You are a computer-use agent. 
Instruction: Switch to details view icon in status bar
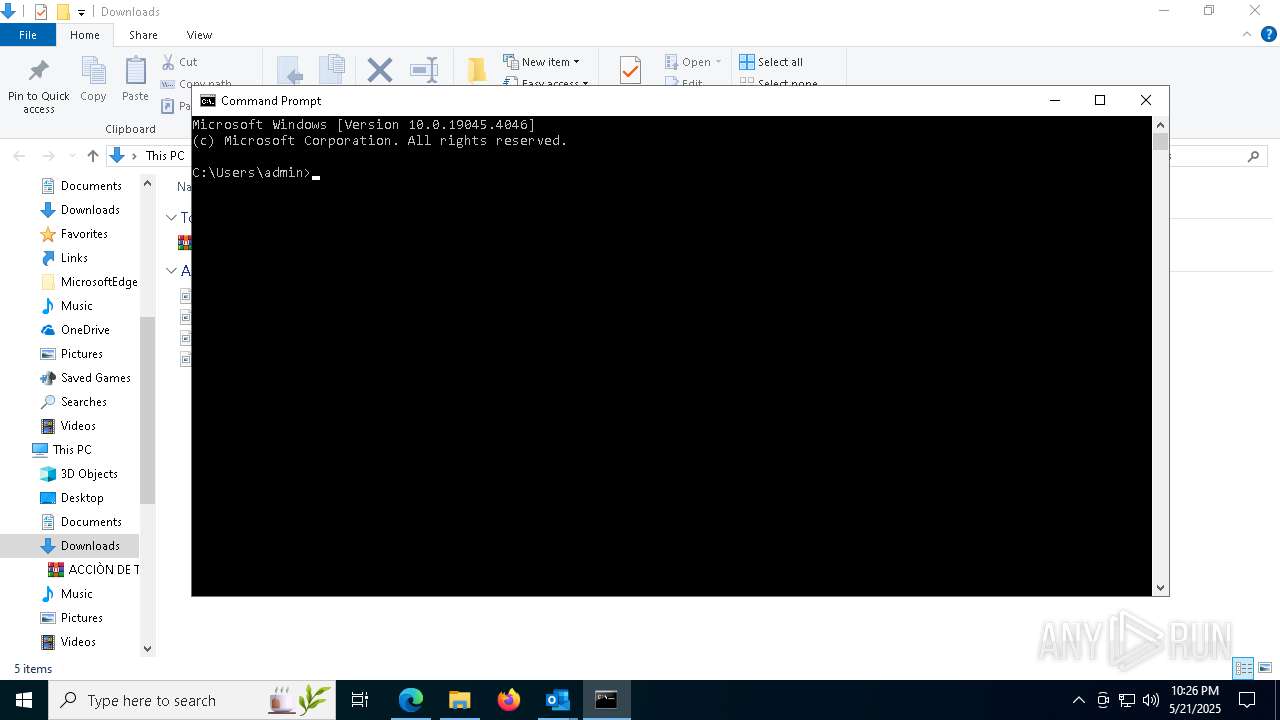(1243, 668)
